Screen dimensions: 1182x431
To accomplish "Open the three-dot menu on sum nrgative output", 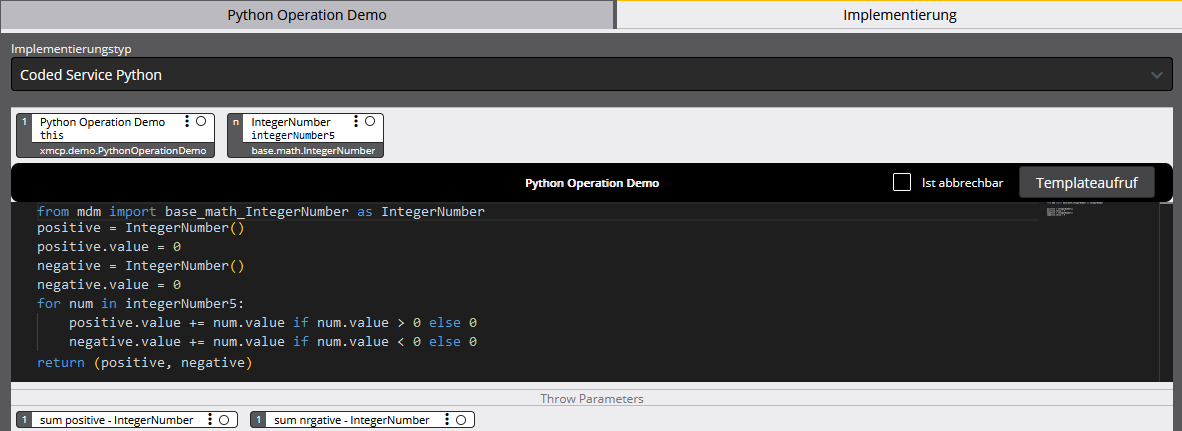I will click(x=447, y=420).
